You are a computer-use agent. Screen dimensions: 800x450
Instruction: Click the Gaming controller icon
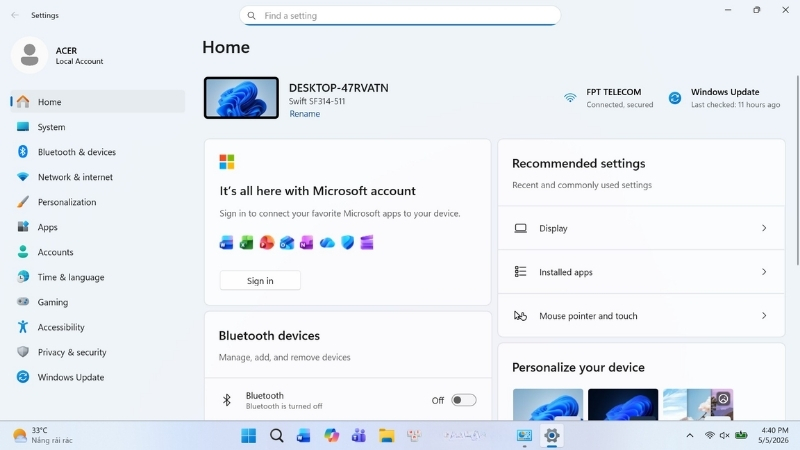tap(22, 302)
